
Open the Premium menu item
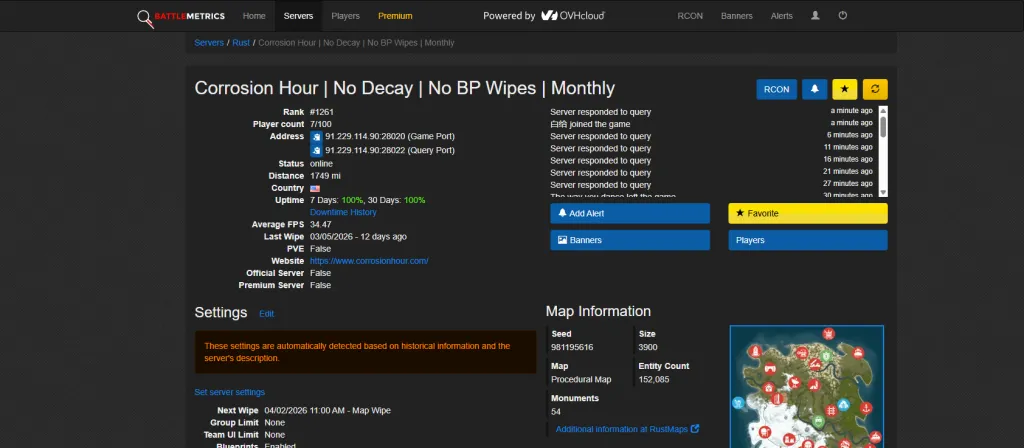(x=395, y=16)
